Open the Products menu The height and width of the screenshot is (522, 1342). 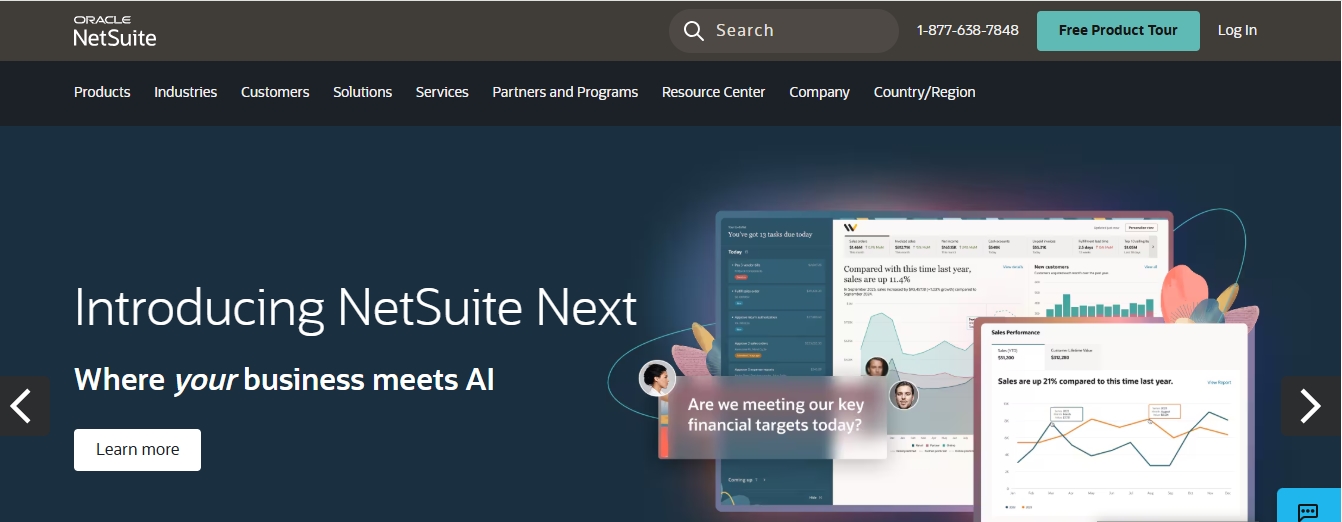[102, 92]
